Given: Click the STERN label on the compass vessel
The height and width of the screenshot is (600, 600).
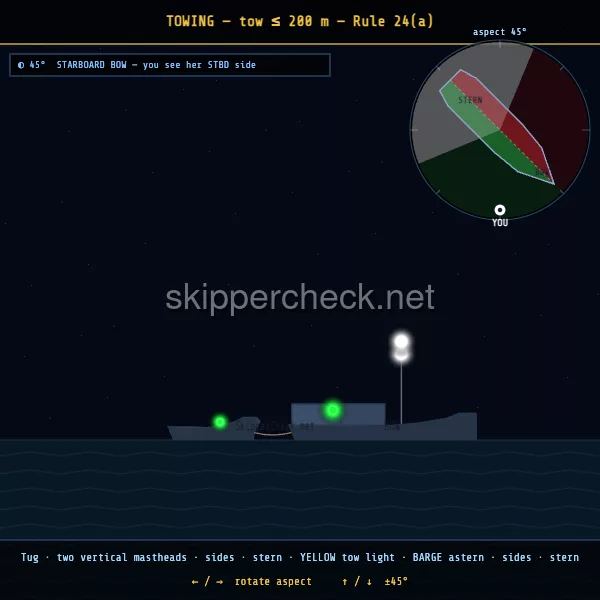Looking at the screenshot, I should 470,100.
